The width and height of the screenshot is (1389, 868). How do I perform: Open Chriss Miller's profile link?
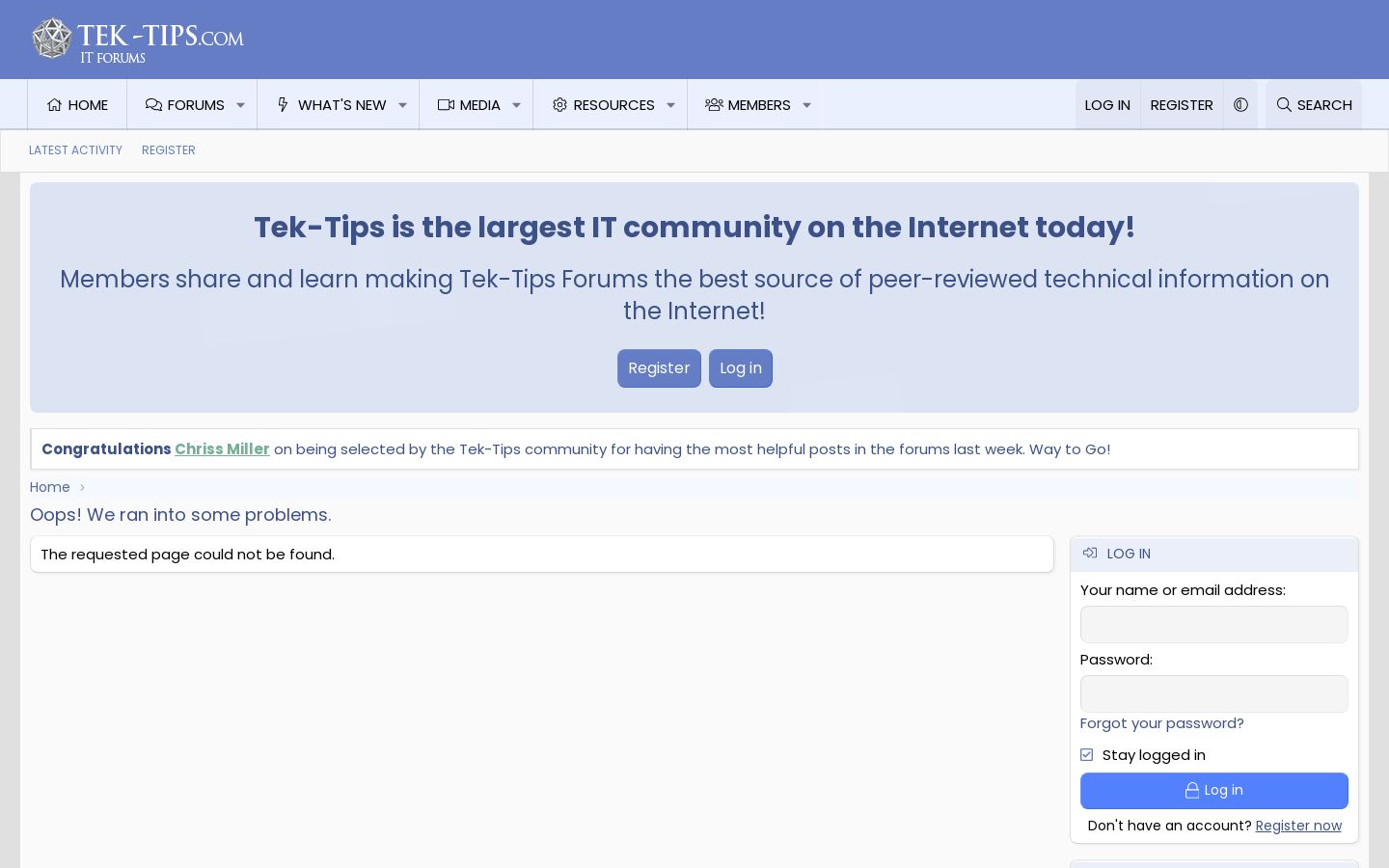[x=222, y=449]
